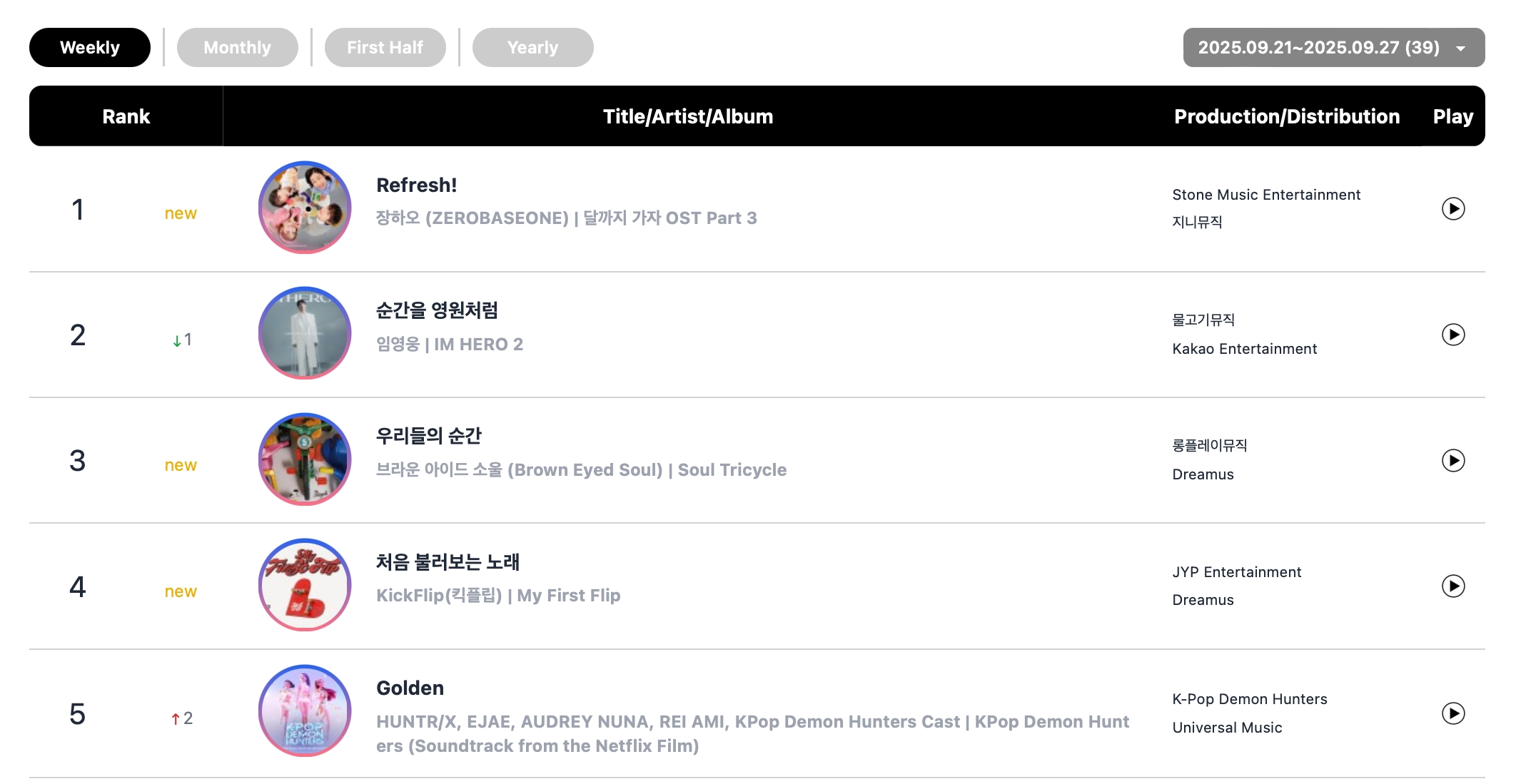Click the Golden song title
This screenshot has height=784, width=1516.
410,688
